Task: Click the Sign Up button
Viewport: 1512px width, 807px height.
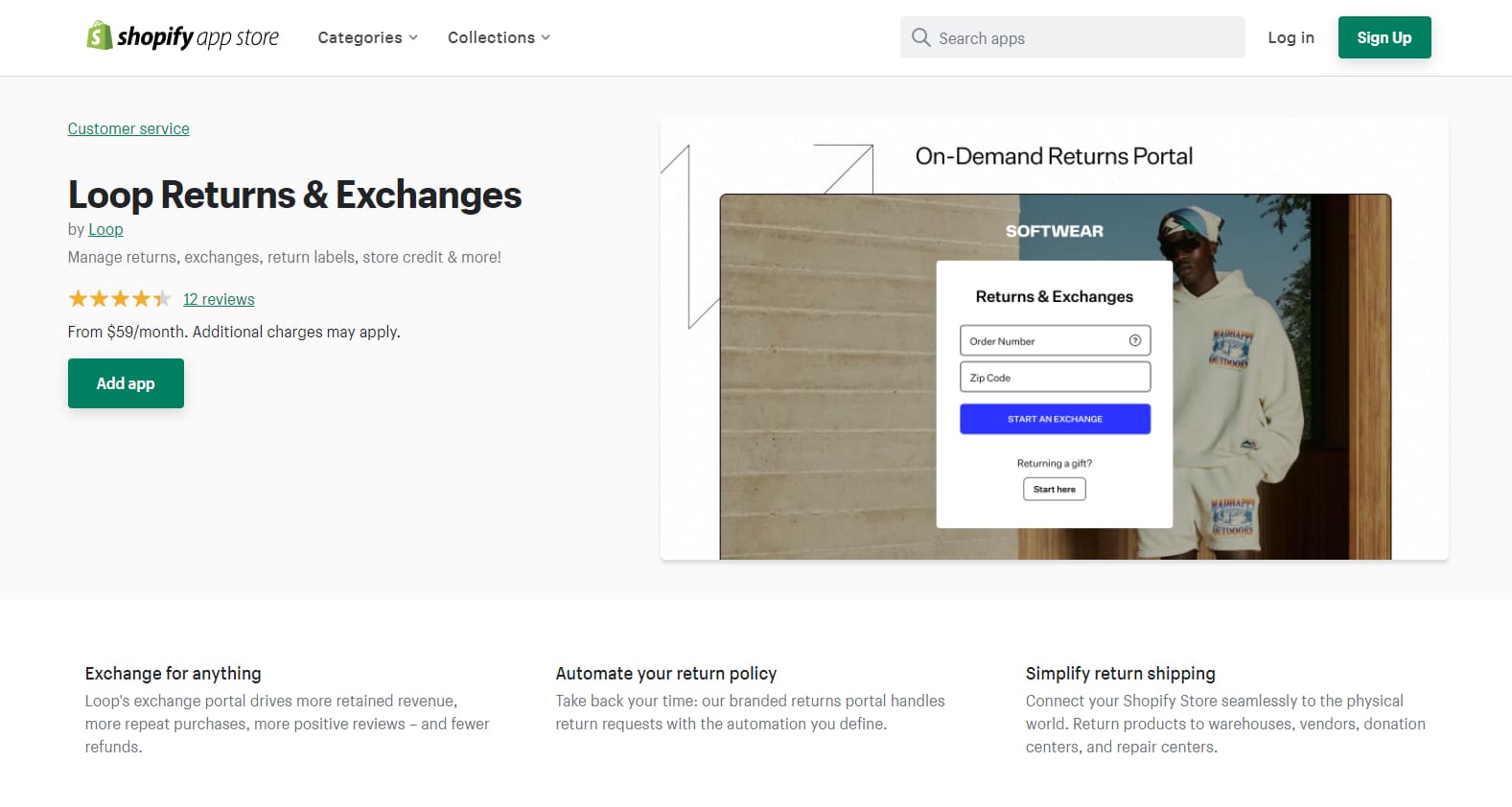Action: pyautogui.click(x=1384, y=37)
